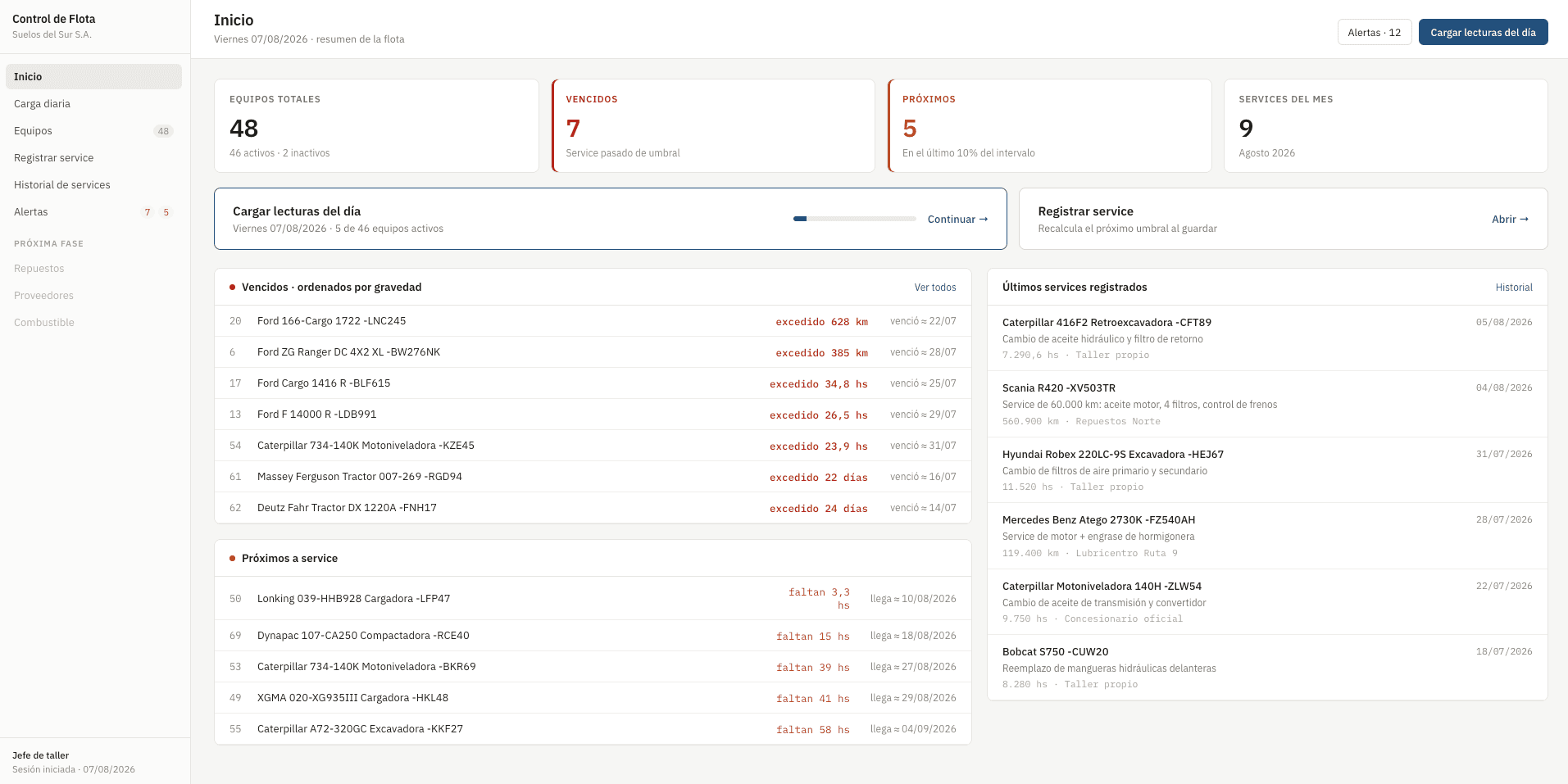
Task: Open the Historial link in services panel
Action: point(1514,287)
